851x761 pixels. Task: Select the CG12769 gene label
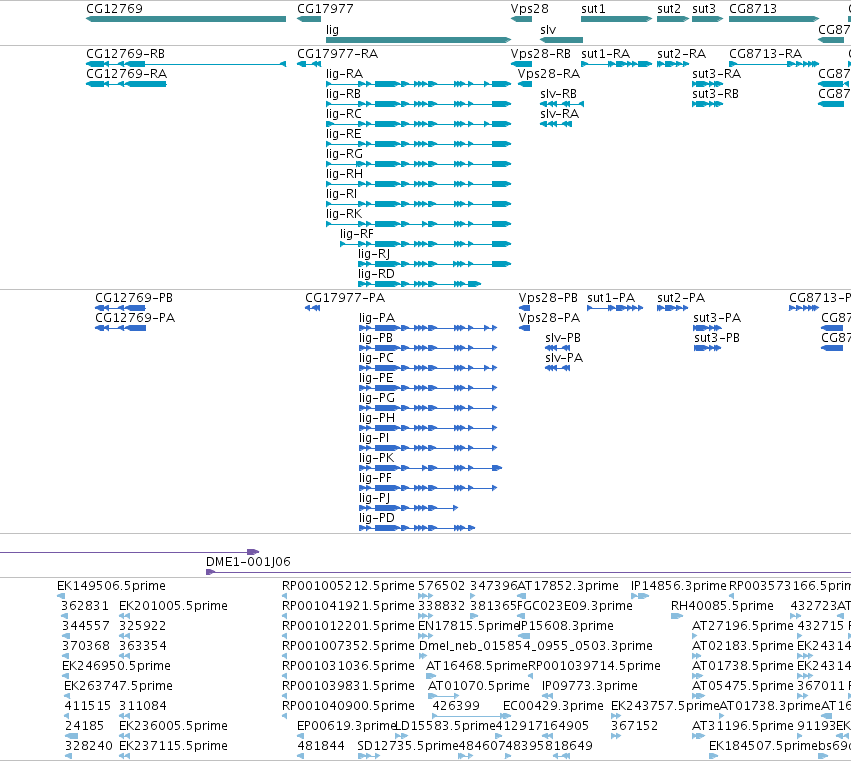[x=115, y=9]
